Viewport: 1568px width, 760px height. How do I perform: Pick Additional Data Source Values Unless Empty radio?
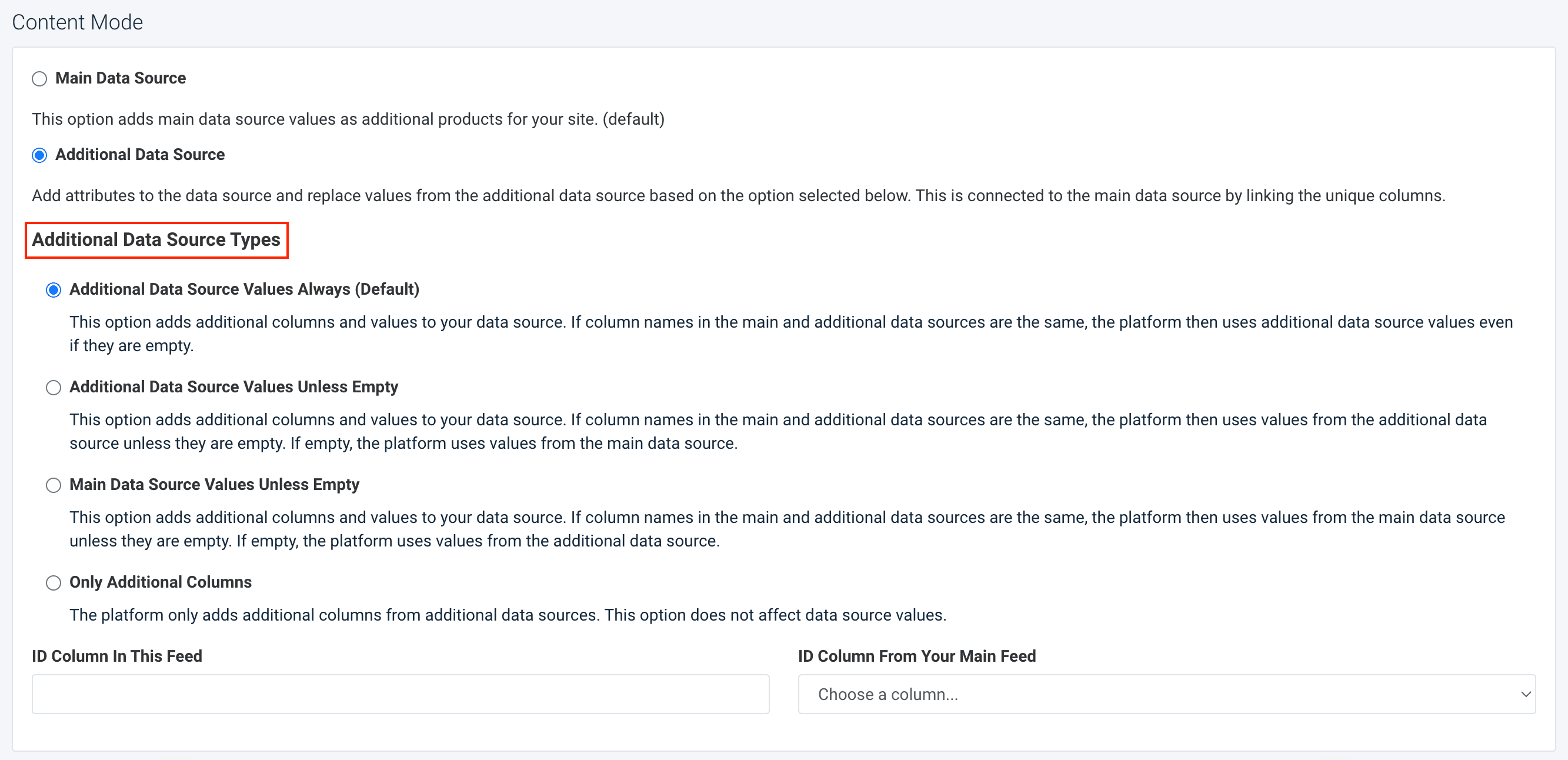(x=54, y=388)
